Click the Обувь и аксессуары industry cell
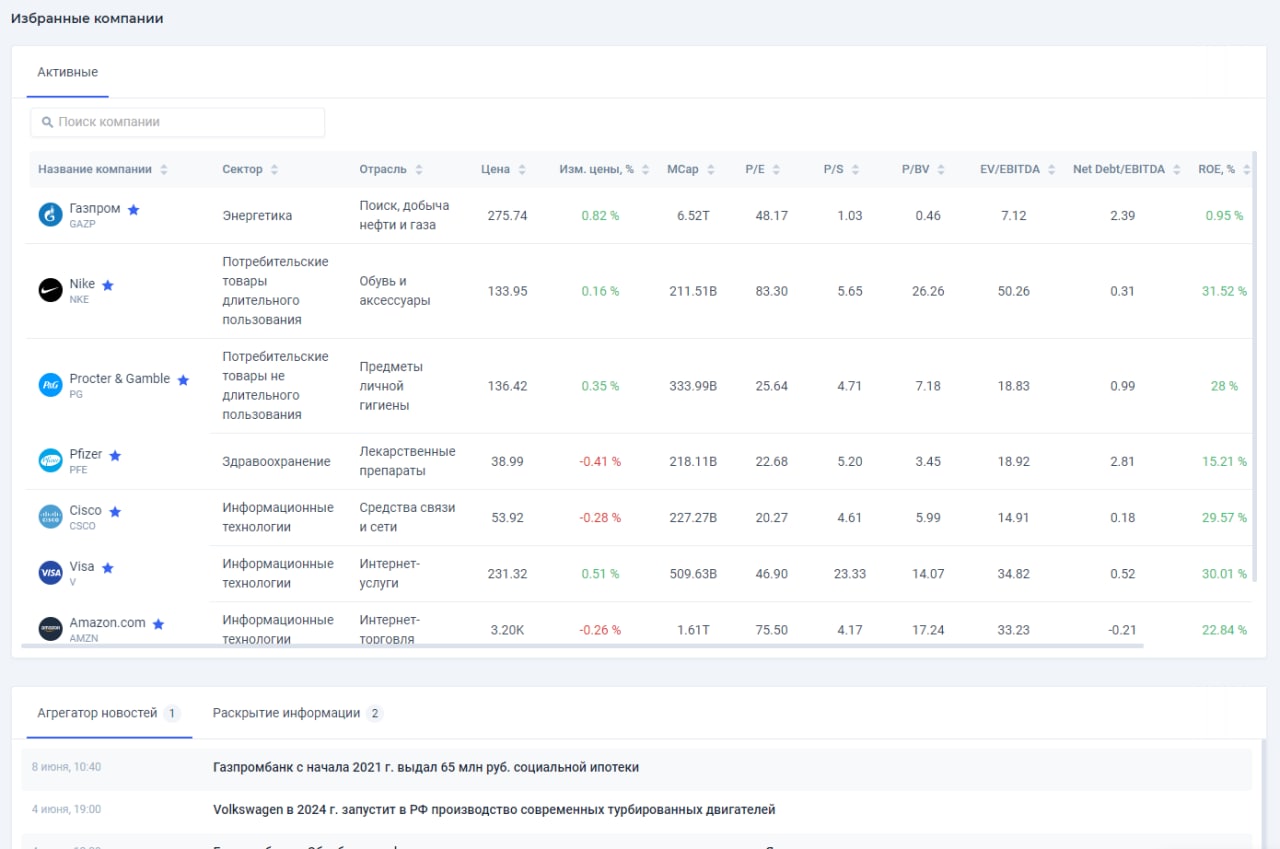The image size is (1280, 849). coord(395,291)
